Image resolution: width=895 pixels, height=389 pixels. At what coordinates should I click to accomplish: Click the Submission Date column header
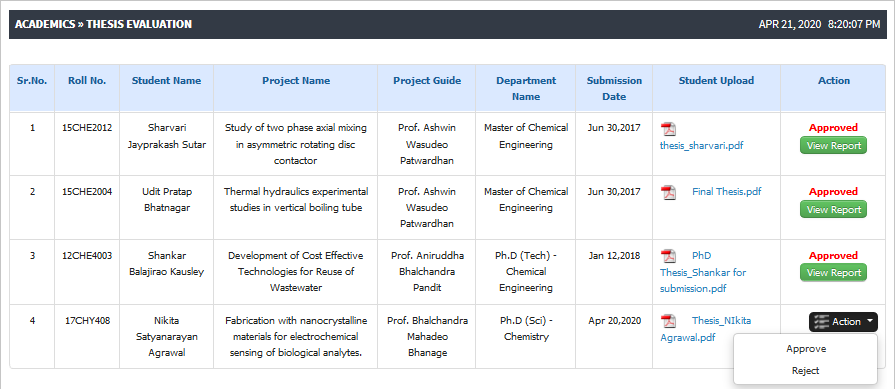(614, 88)
